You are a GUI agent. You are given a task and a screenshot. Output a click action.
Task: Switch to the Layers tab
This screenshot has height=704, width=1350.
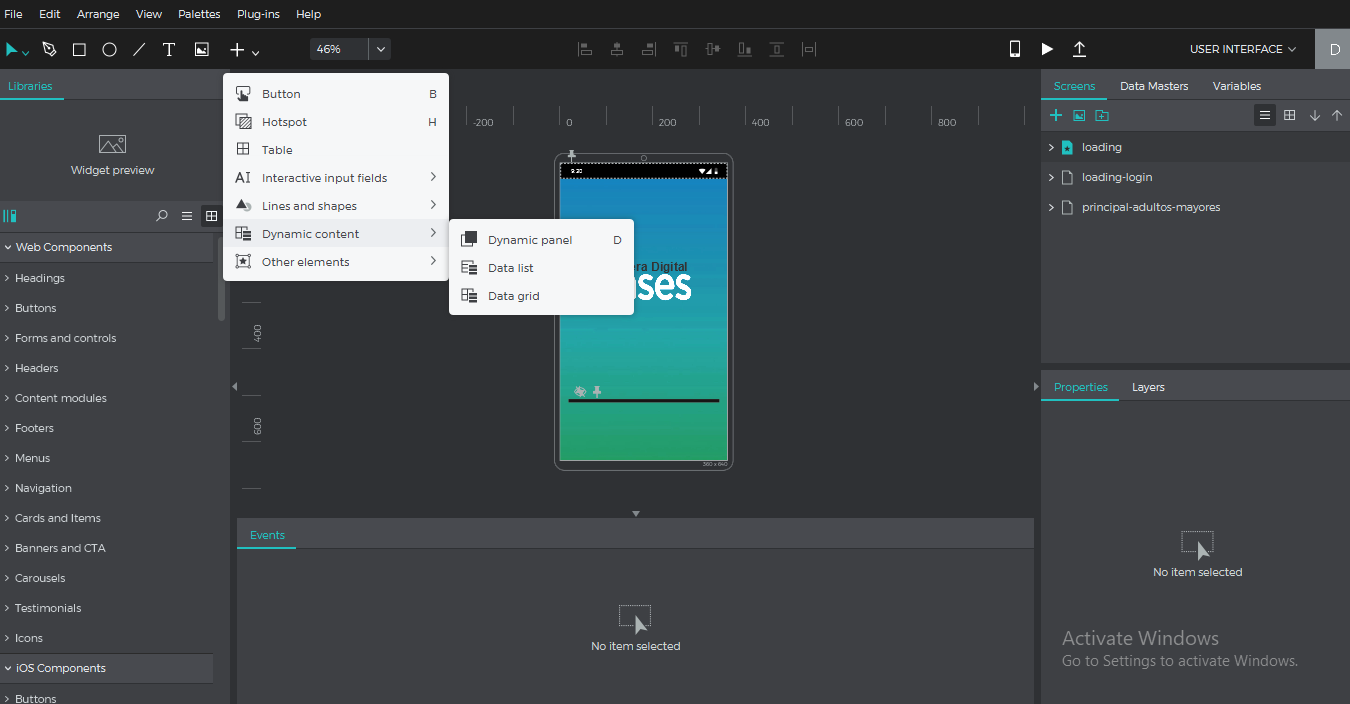(x=1148, y=387)
